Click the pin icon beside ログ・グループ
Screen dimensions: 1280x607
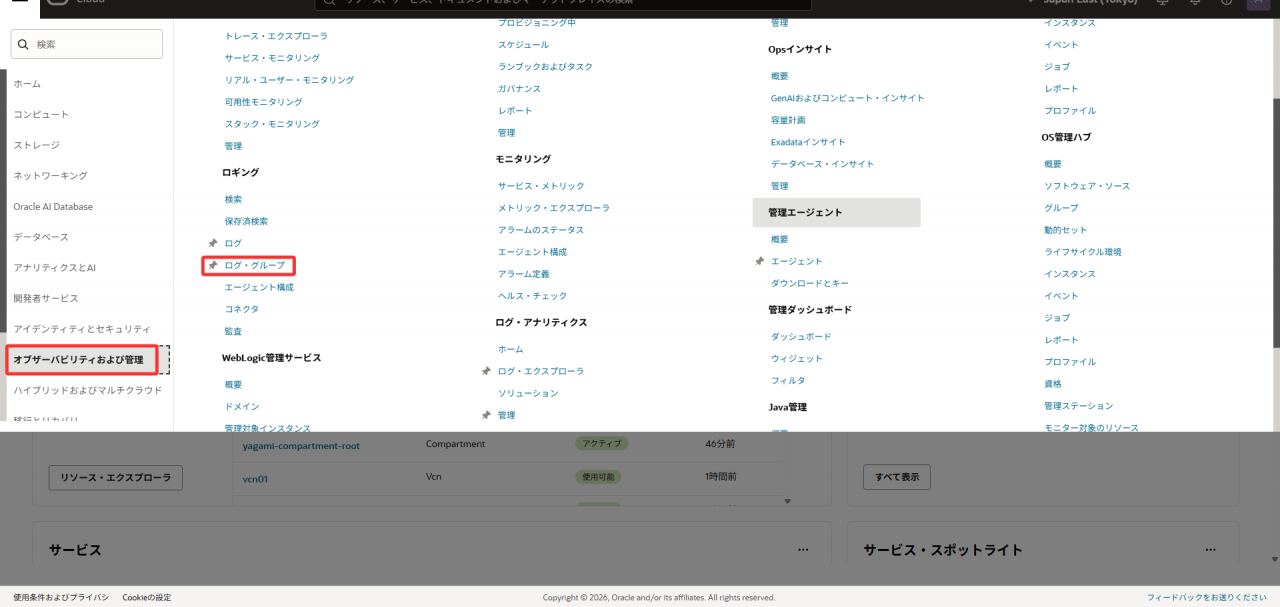212,265
